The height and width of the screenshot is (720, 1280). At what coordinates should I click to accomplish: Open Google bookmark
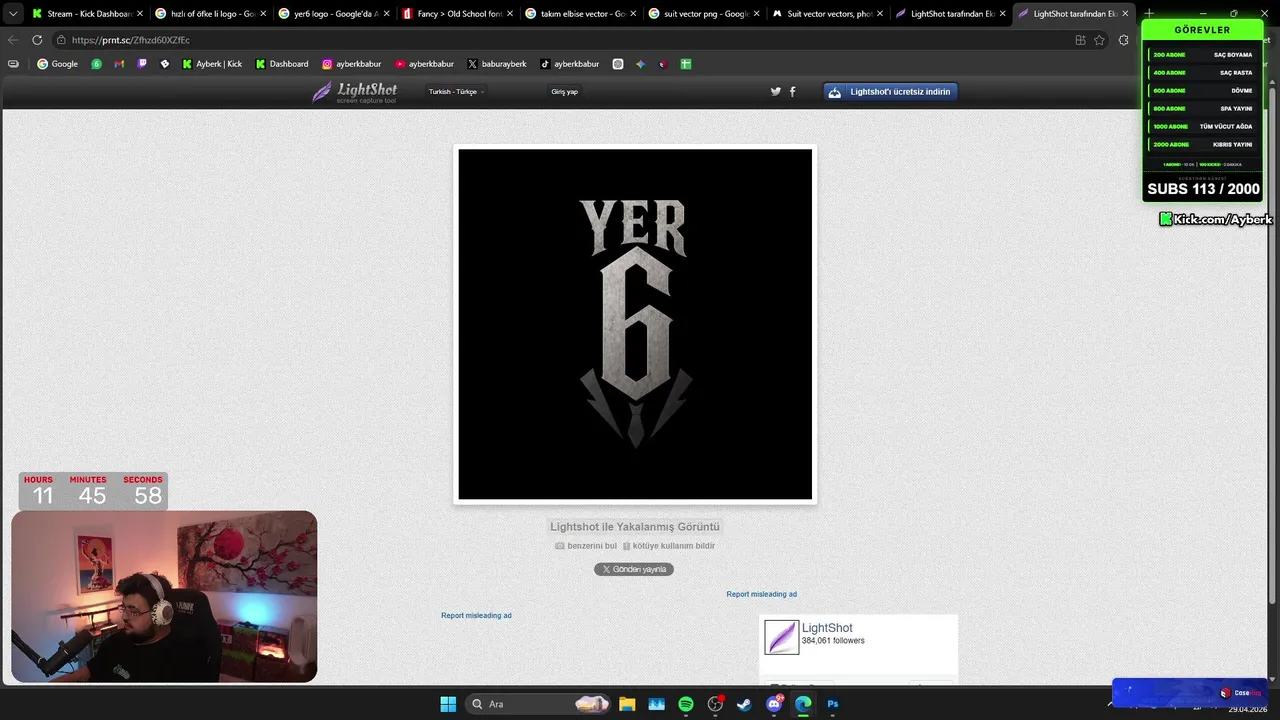pyautogui.click(x=57, y=64)
